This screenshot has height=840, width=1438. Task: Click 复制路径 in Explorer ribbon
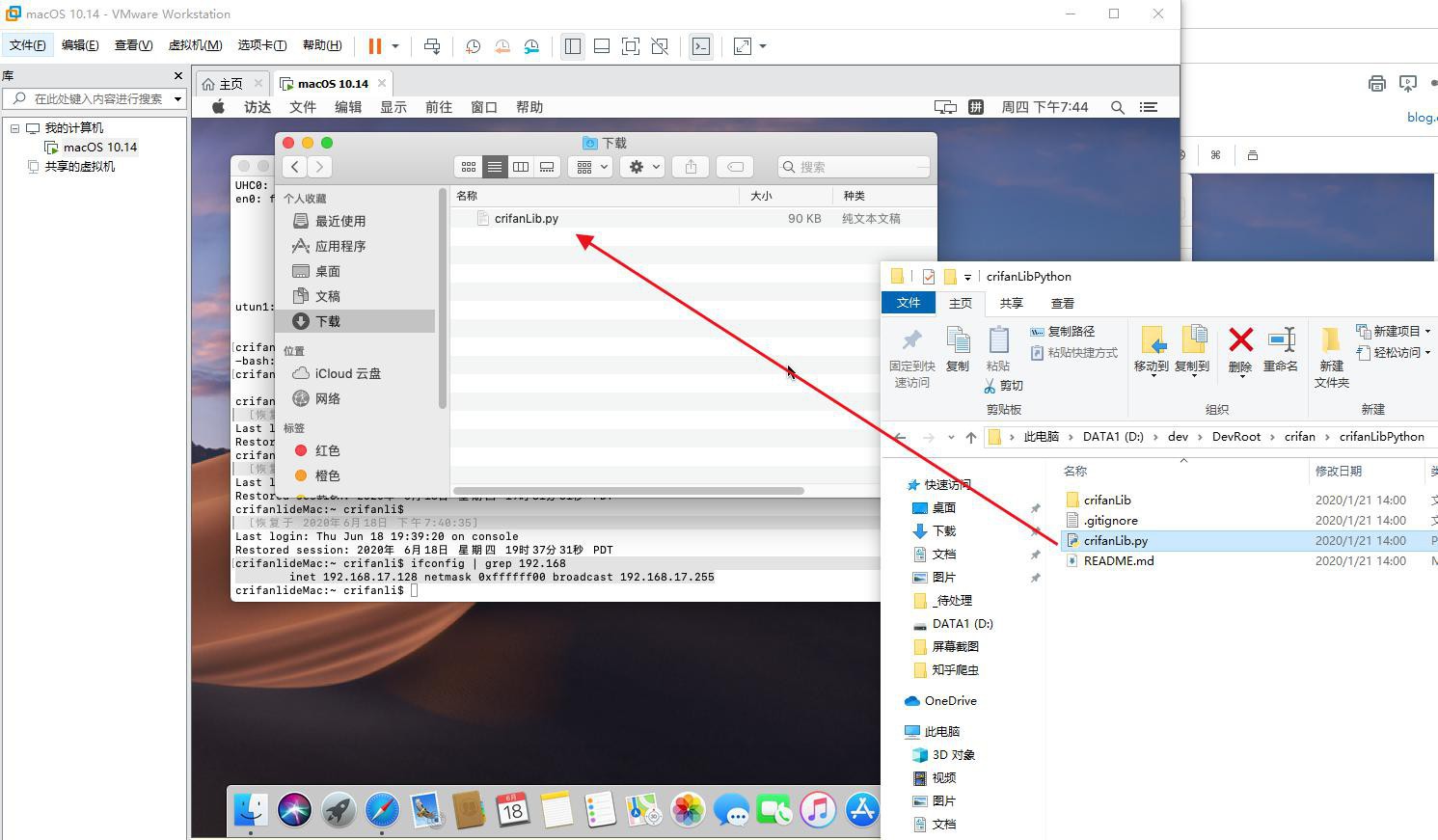(1062, 332)
